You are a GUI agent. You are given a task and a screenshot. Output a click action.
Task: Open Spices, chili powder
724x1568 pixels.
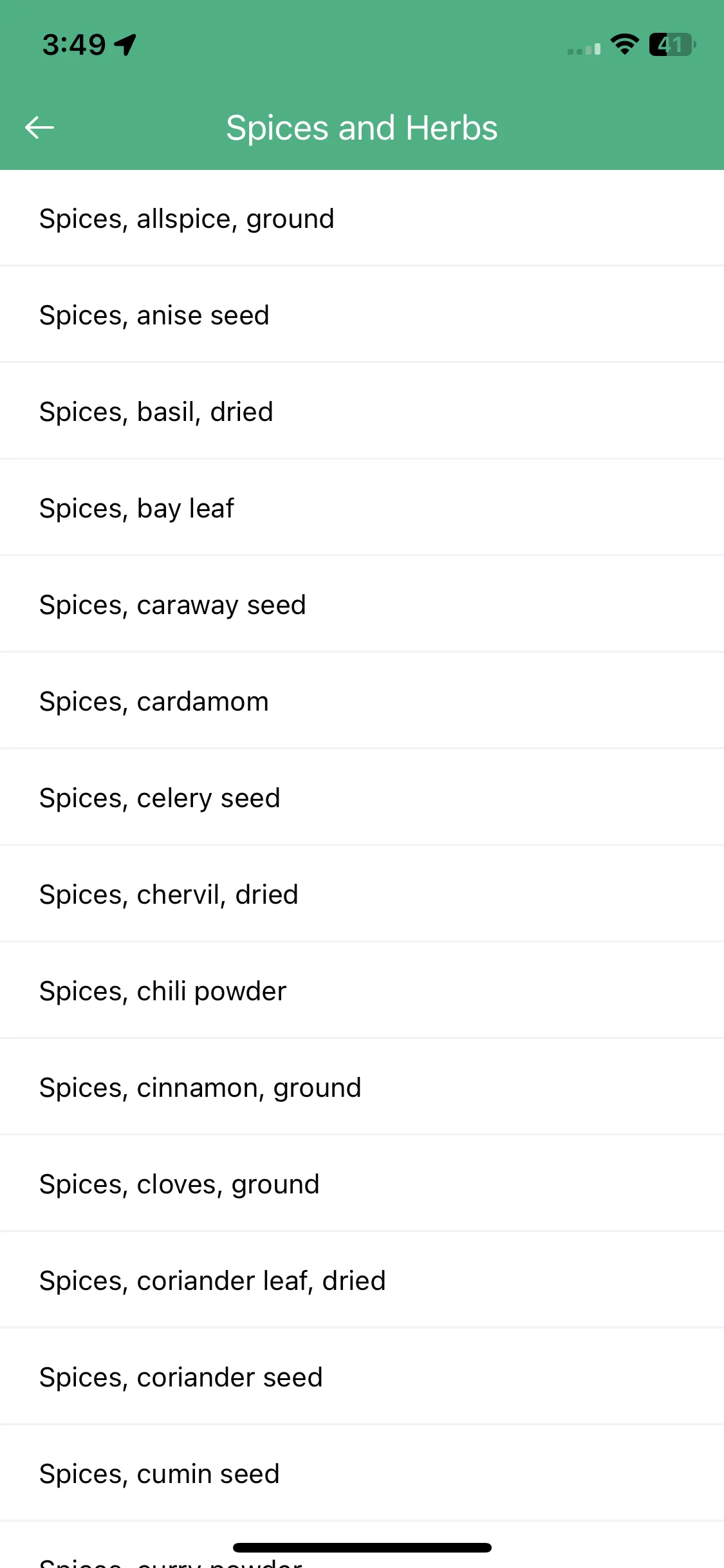[362, 991]
